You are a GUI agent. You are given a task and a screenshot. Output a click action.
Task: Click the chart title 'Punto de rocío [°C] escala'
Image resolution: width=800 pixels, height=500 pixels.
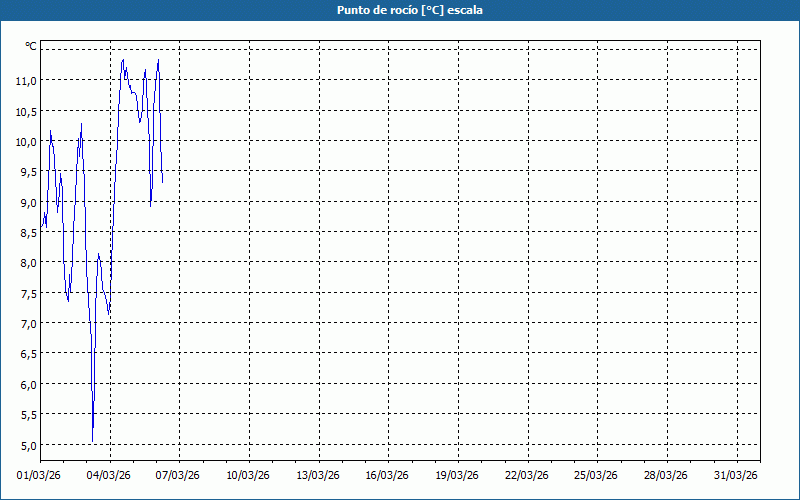click(410, 10)
